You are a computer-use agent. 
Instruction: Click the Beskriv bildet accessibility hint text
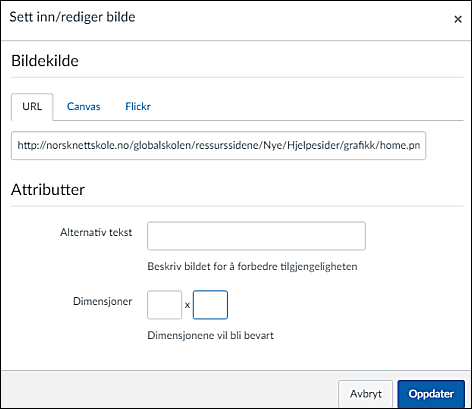[x=252, y=267]
